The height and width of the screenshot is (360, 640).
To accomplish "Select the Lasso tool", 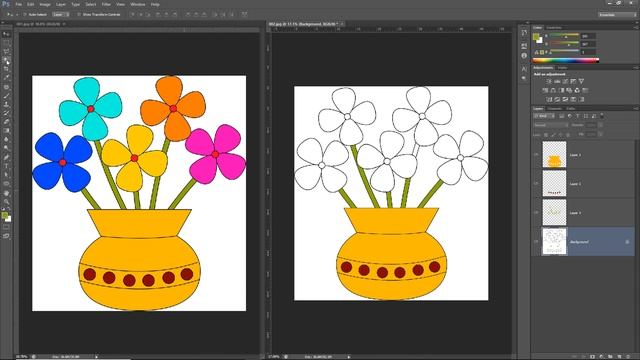I will pos(6,52).
